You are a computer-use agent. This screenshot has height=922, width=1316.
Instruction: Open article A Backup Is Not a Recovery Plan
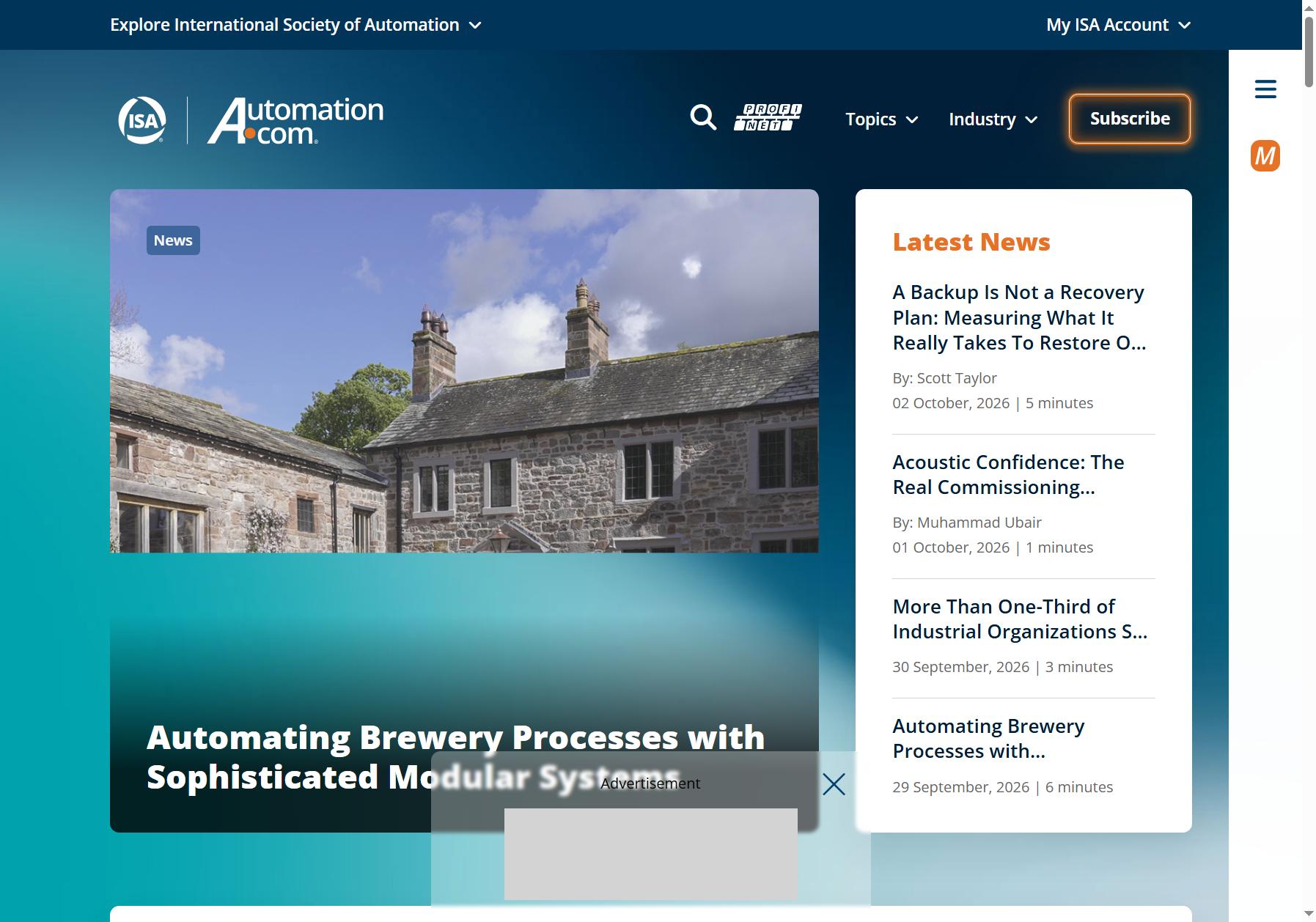coord(1019,317)
